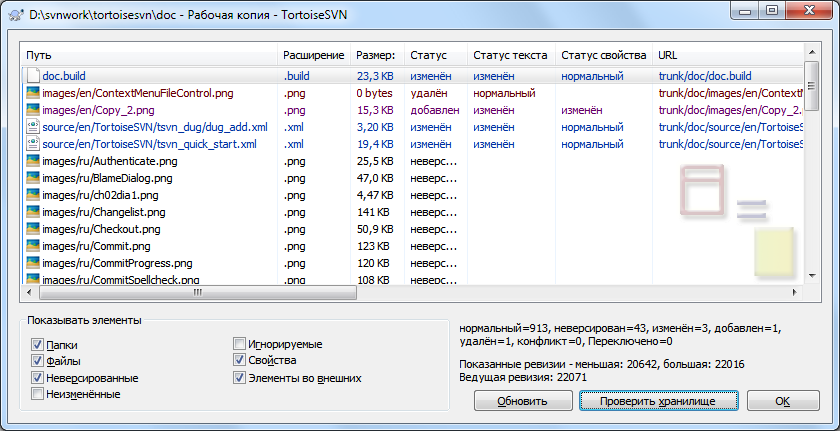Select the dug_add.xml file icon
This screenshot has height=431, width=840.
[33, 127]
